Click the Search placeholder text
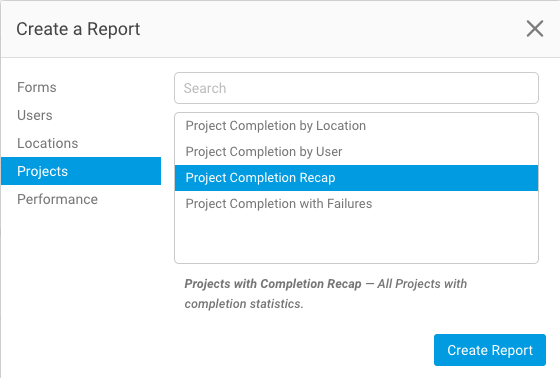This screenshot has height=378, width=560. click(x=205, y=88)
